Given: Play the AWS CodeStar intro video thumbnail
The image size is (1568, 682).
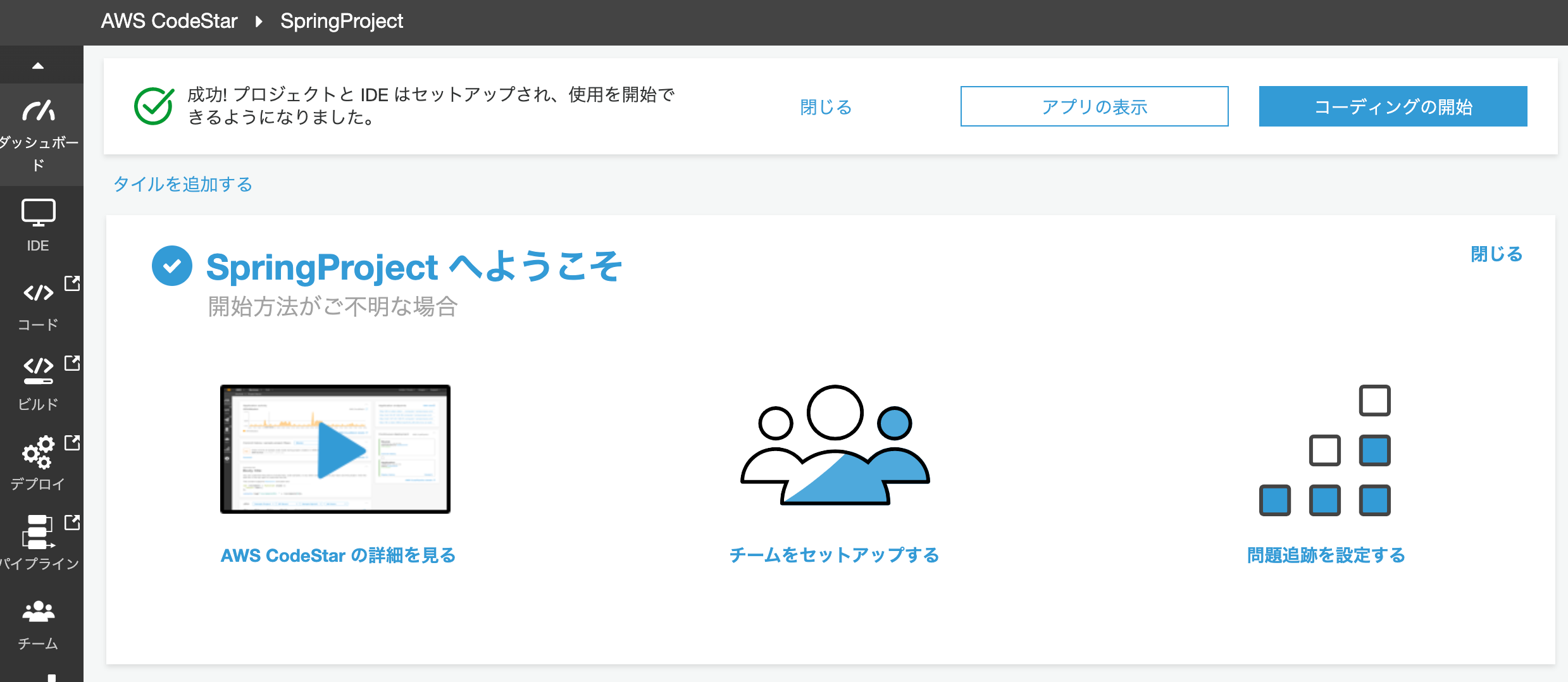Looking at the screenshot, I should coord(335,449).
